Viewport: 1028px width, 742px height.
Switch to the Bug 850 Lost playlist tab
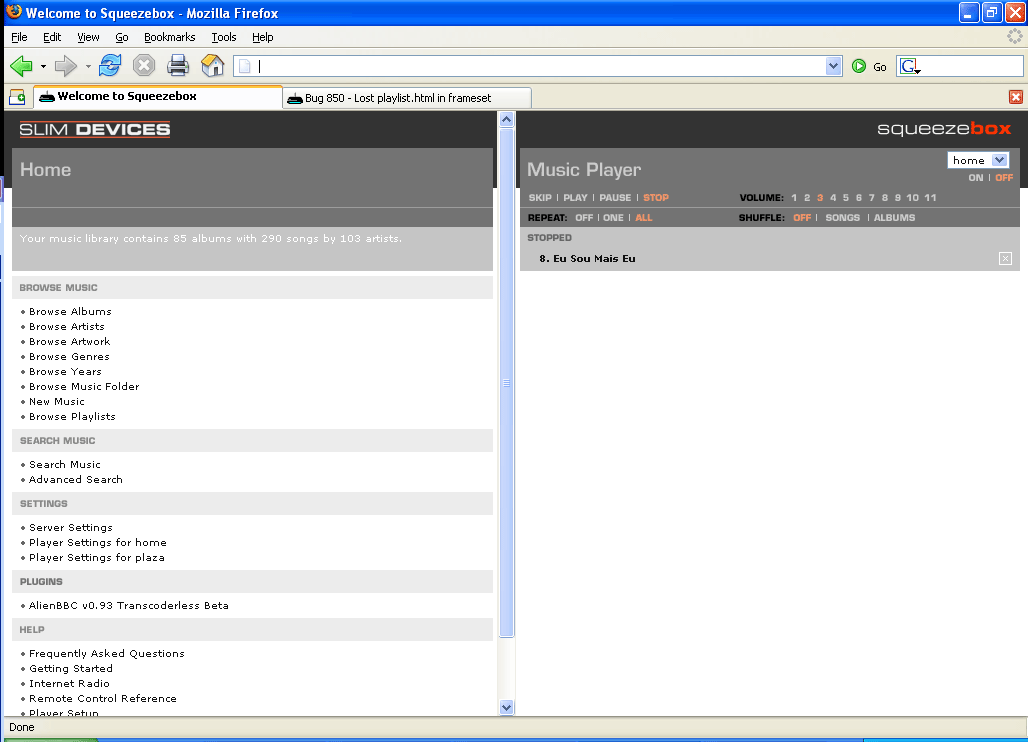(407, 98)
